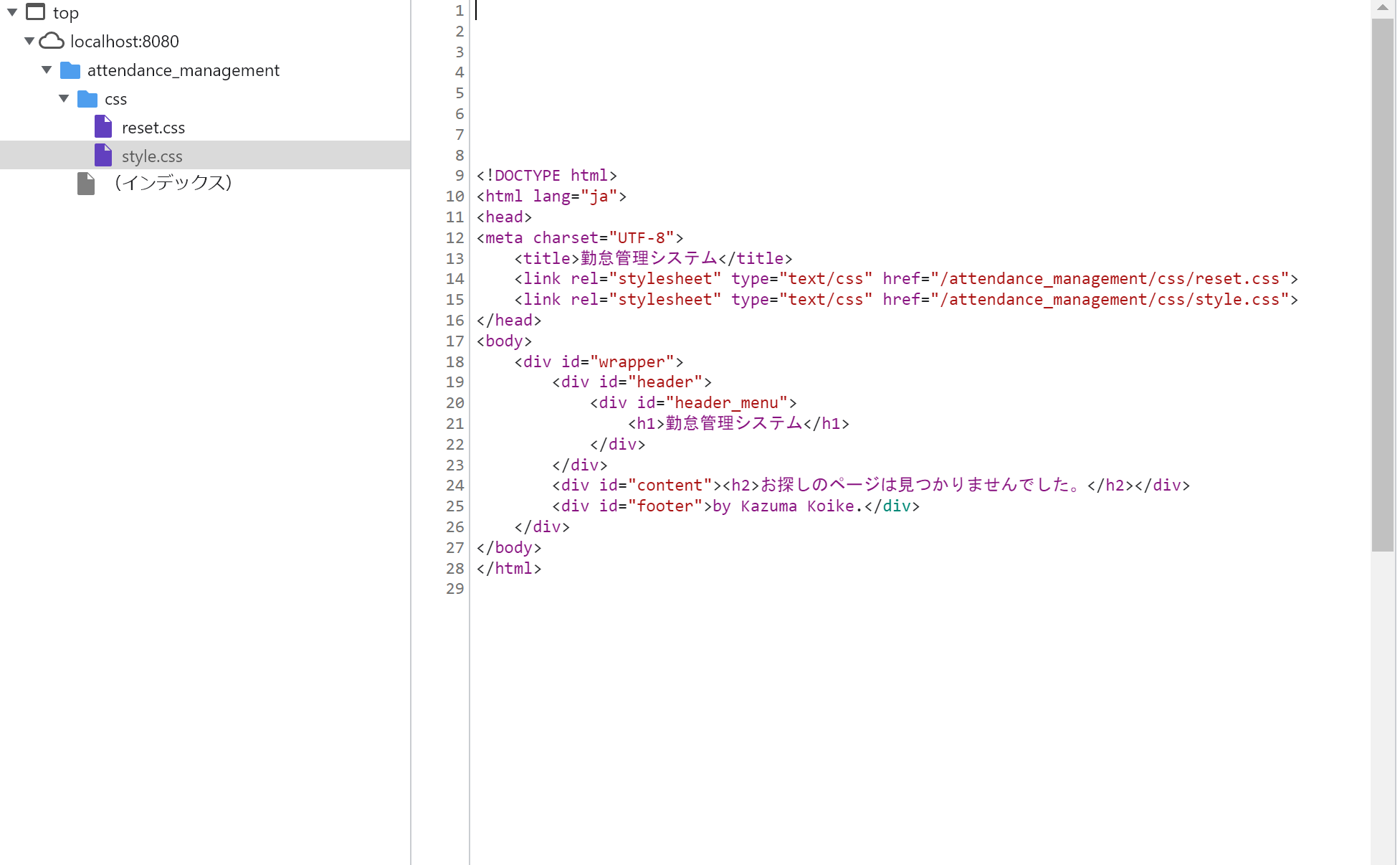Click the cloud icon beside localhost:8080
This screenshot has height=865, width=1400.
tap(51, 41)
